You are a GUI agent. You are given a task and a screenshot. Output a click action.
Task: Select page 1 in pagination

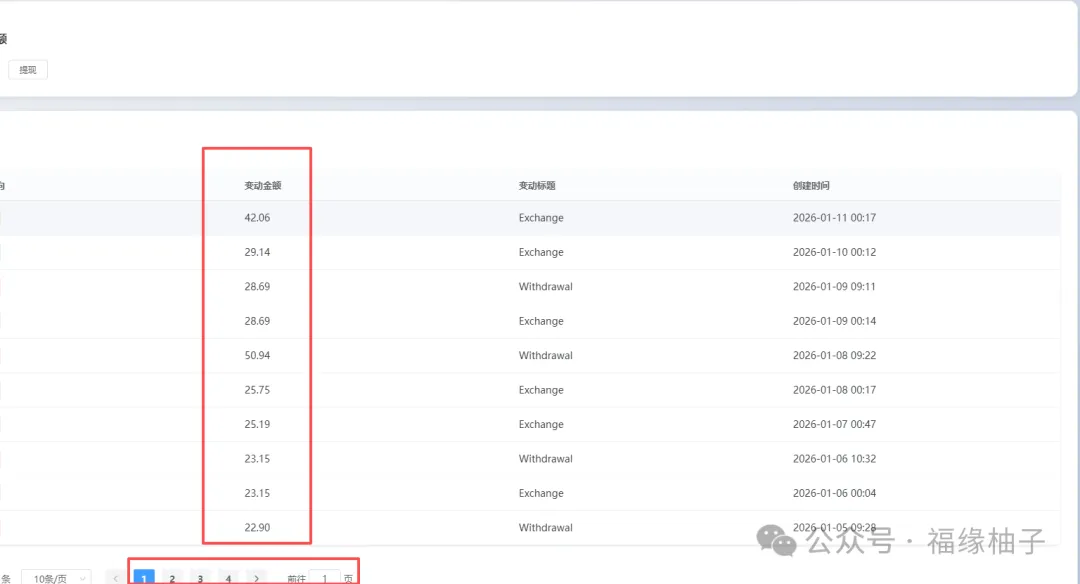[144, 578]
